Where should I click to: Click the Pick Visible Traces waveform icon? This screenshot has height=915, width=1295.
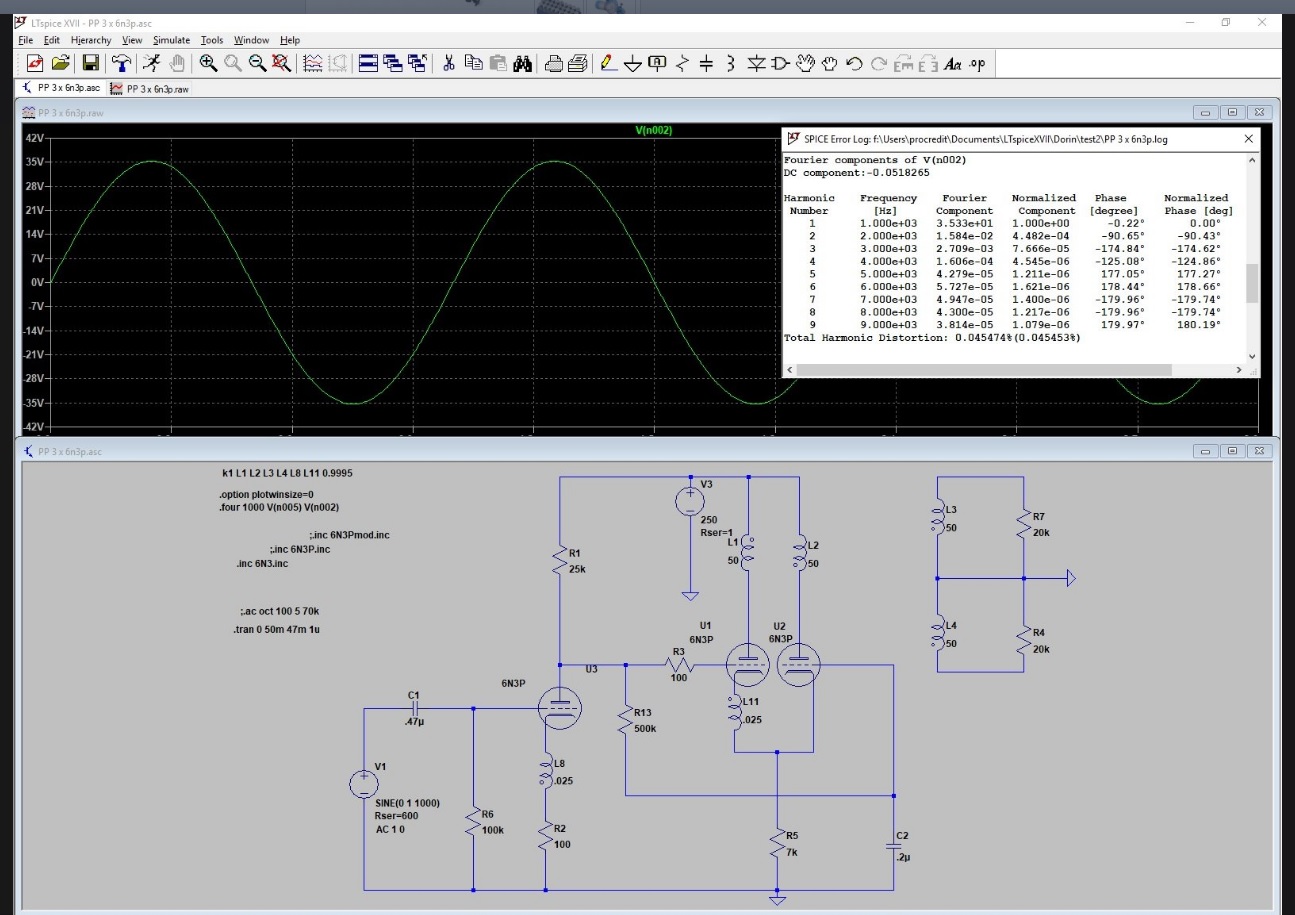[x=313, y=64]
